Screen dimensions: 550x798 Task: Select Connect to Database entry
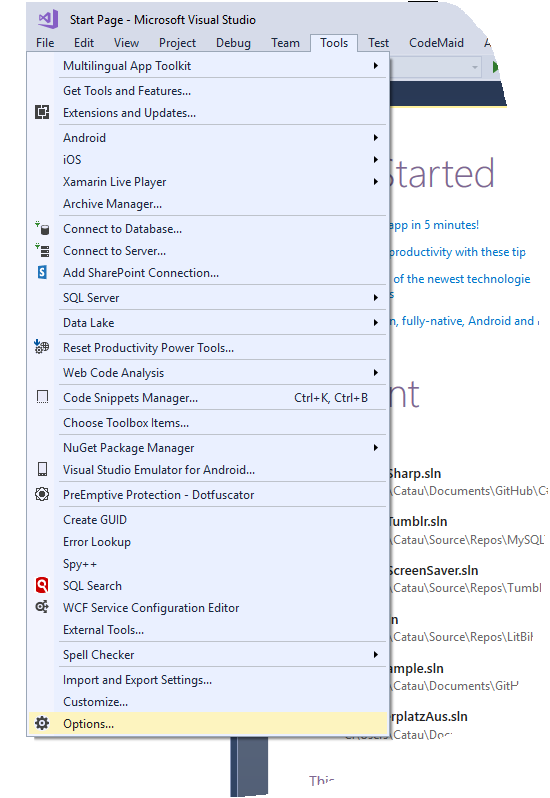pyautogui.click(x=209, y=229)
